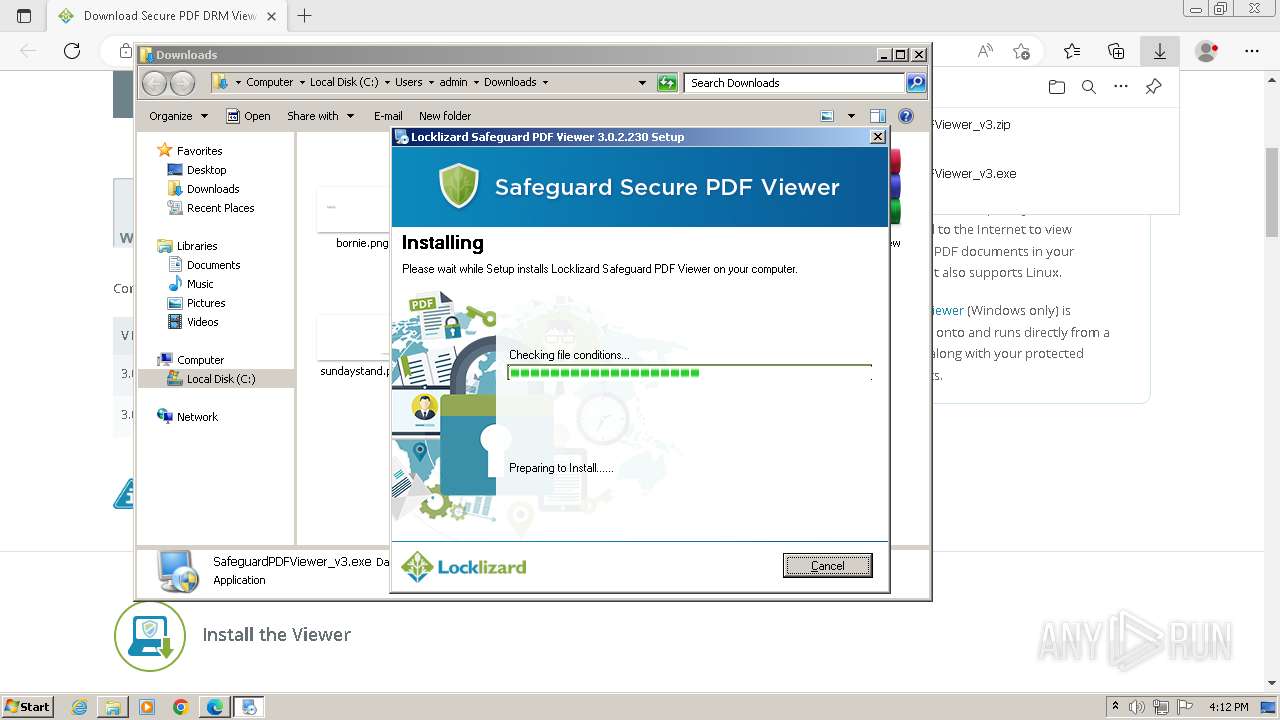Open the Edge downloads button
This screenshot has height=720, width=1280.
(x=1160, y=51)
